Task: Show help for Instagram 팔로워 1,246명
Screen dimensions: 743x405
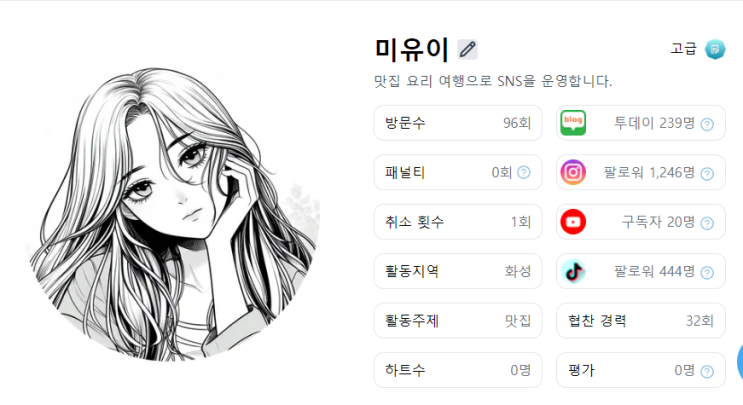Action: pyautogui.click(x=707, y=174)
